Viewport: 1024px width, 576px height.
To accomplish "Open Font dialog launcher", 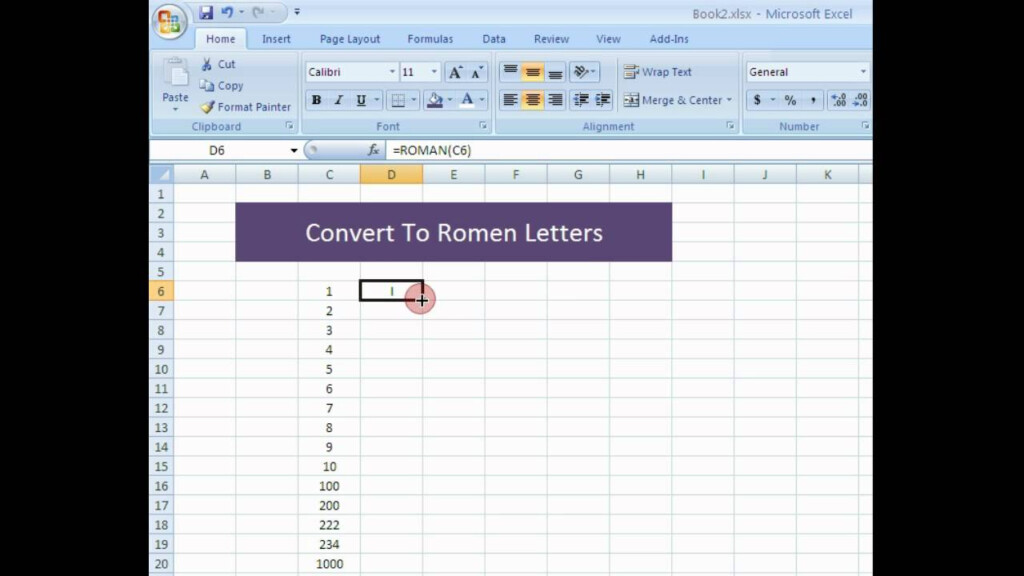I will (x=483, y=126).
